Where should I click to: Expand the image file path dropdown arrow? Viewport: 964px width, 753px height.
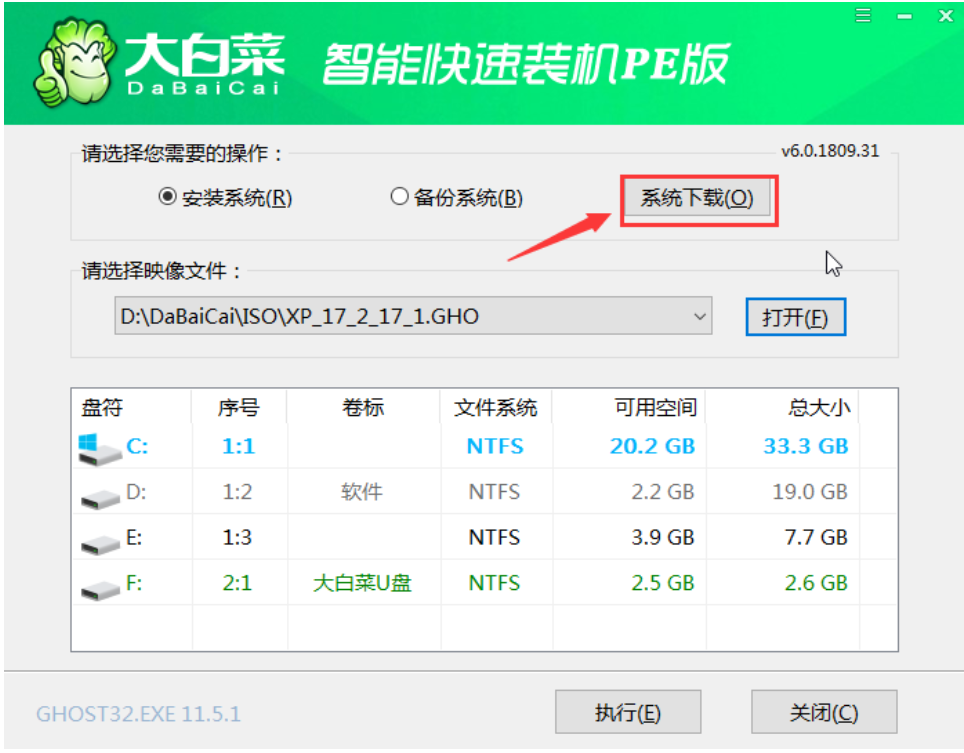coord(699,317)
